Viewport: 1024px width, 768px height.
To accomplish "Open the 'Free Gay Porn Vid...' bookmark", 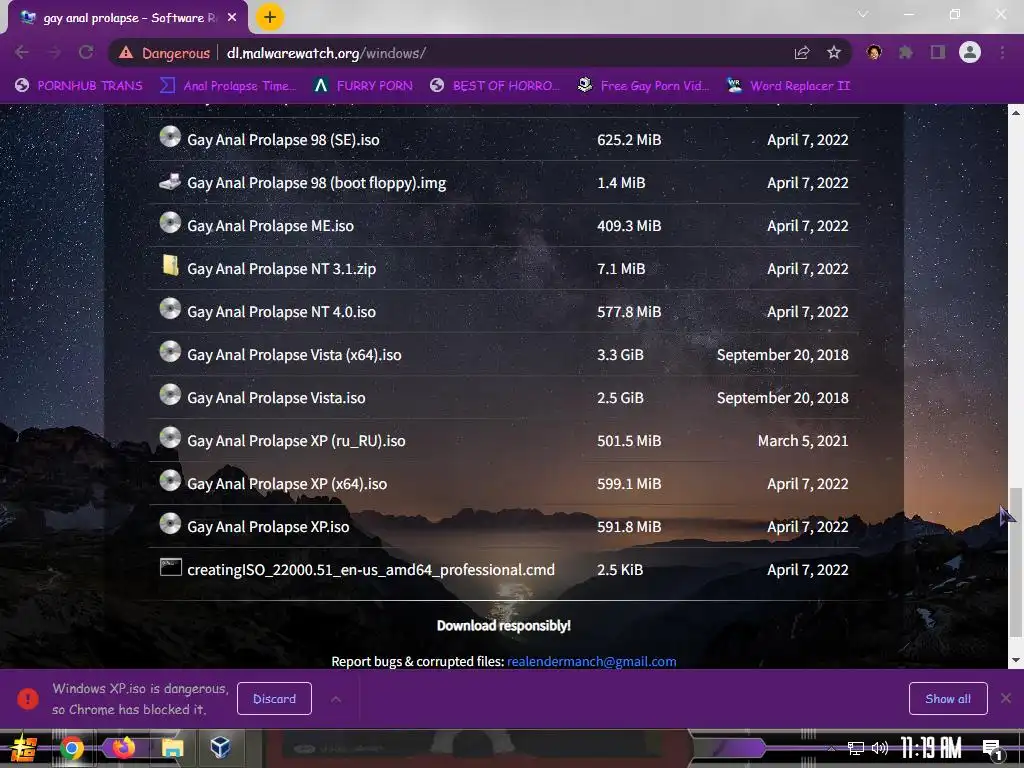I will pos(643,86).
